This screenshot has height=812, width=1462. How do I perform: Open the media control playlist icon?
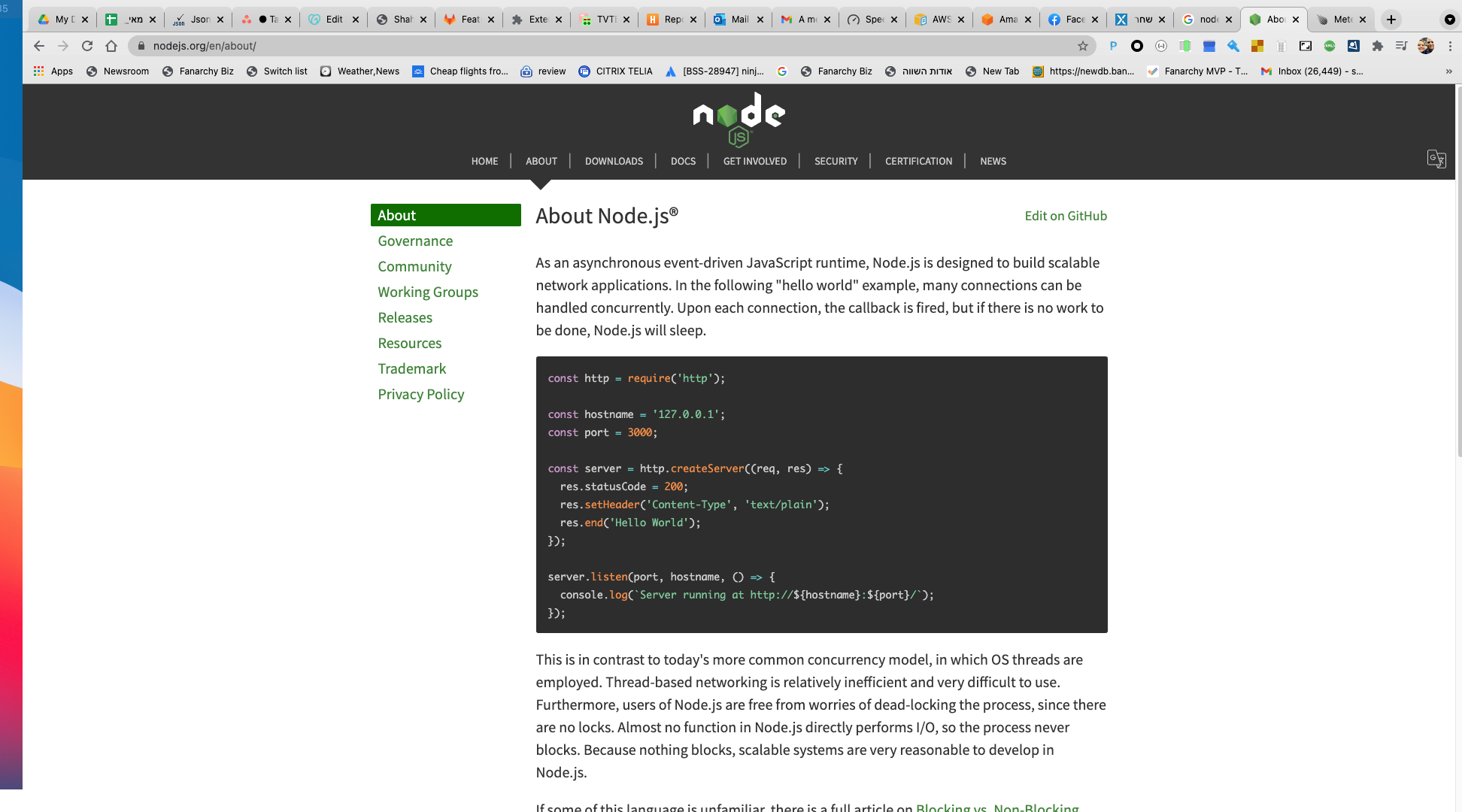point(1401,46)
